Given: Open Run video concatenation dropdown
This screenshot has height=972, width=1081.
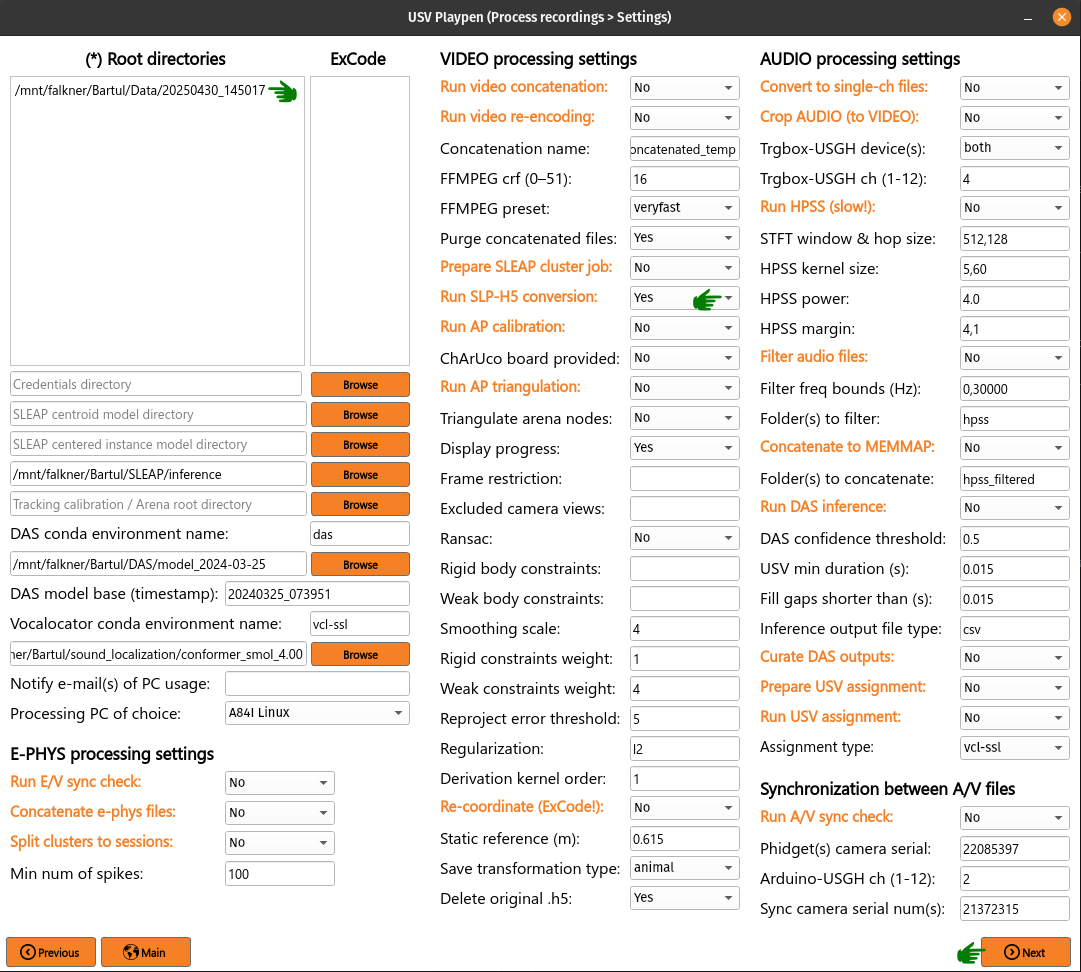Looking at the screenshot, I should [684, 88].
